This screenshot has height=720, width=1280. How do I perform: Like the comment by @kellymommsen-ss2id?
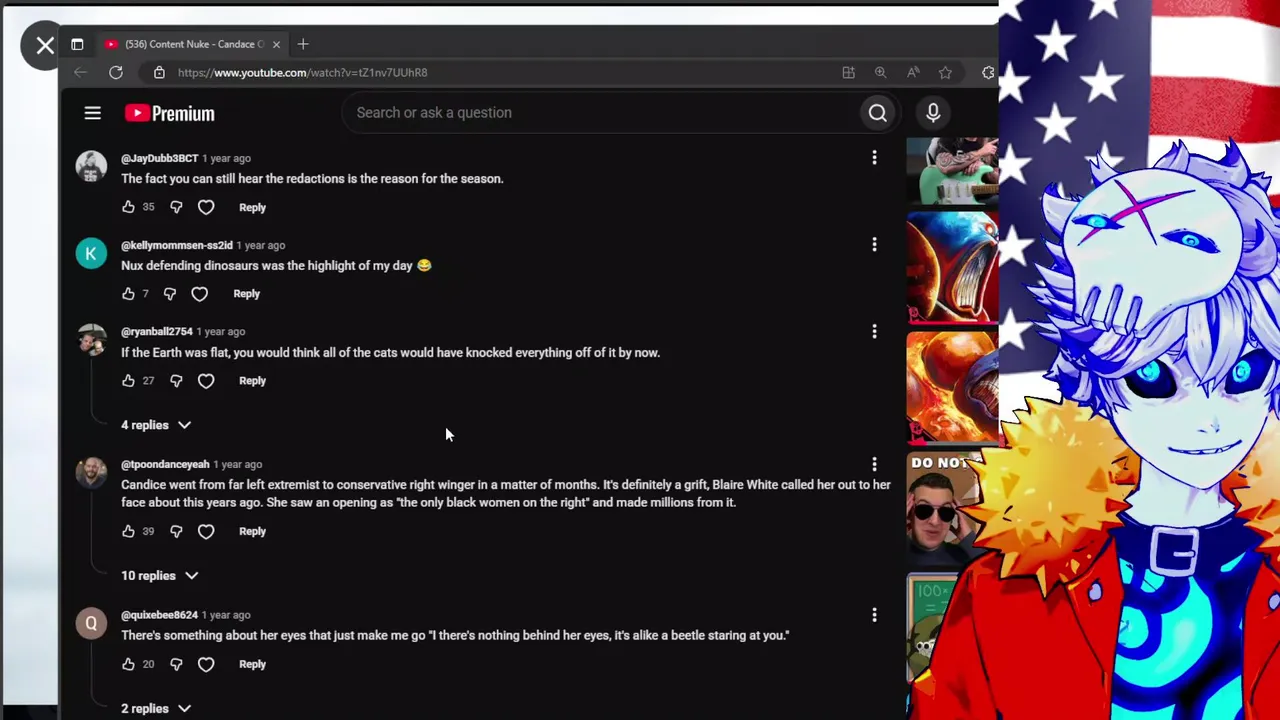pyautogui.click(x=128, y=294)
